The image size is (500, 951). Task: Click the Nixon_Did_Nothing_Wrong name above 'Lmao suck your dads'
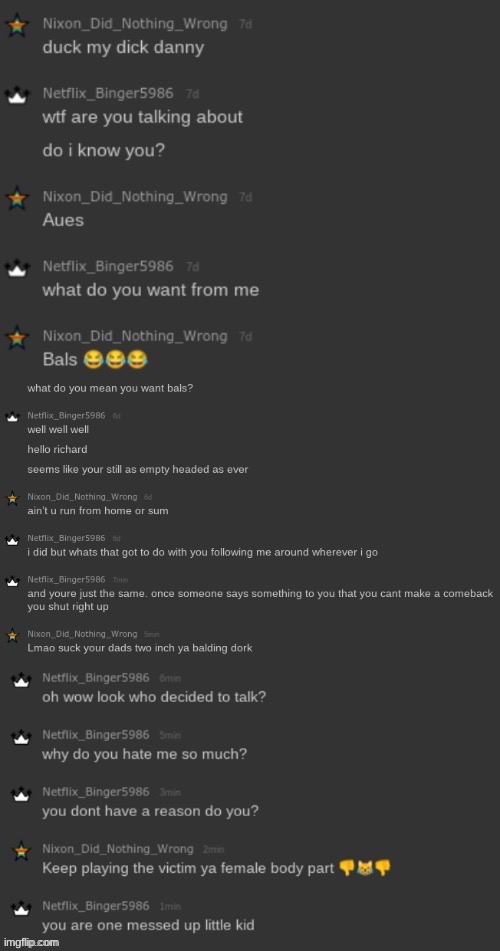[83, 634]
